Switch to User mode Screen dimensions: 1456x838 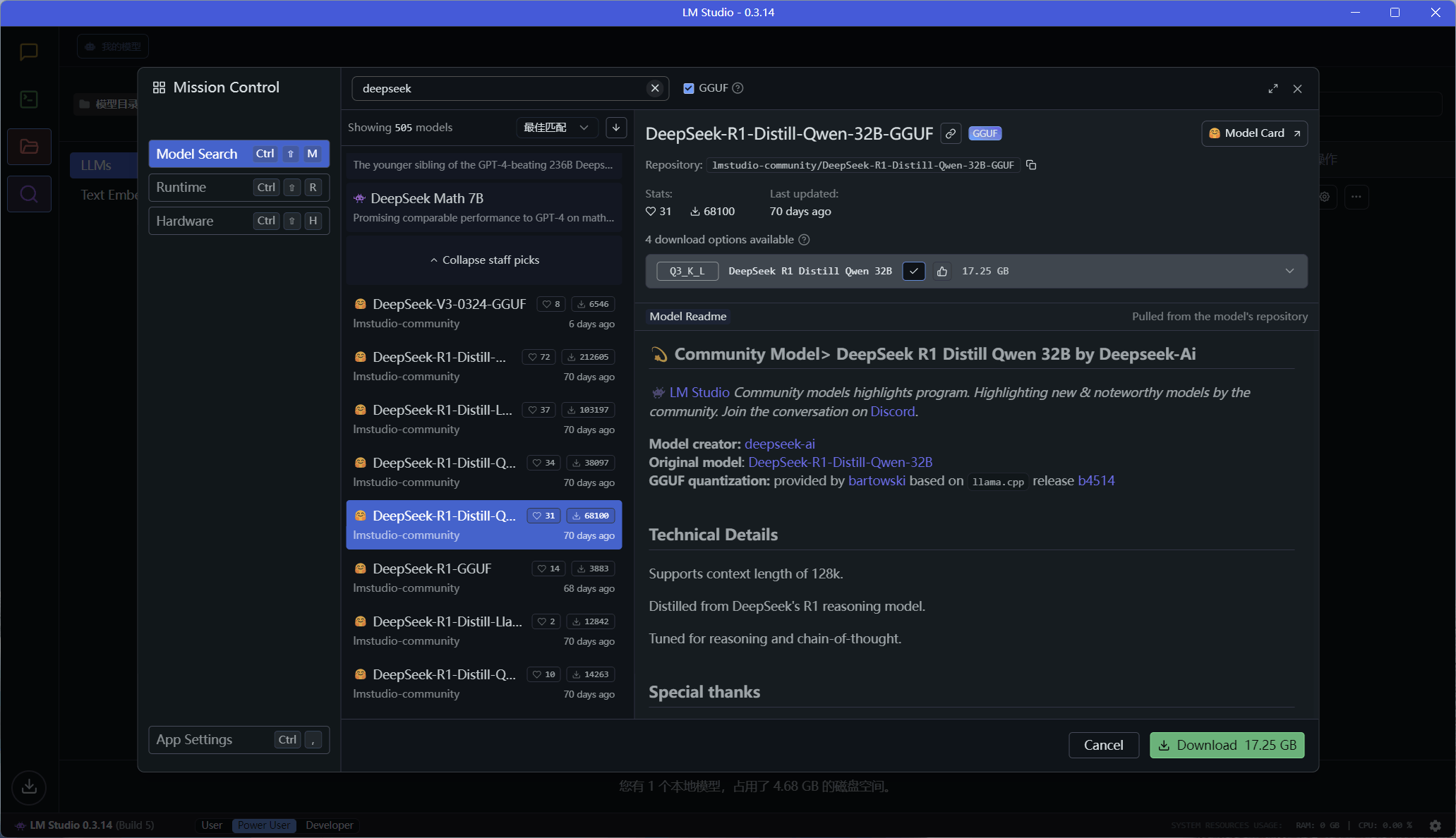211,825
